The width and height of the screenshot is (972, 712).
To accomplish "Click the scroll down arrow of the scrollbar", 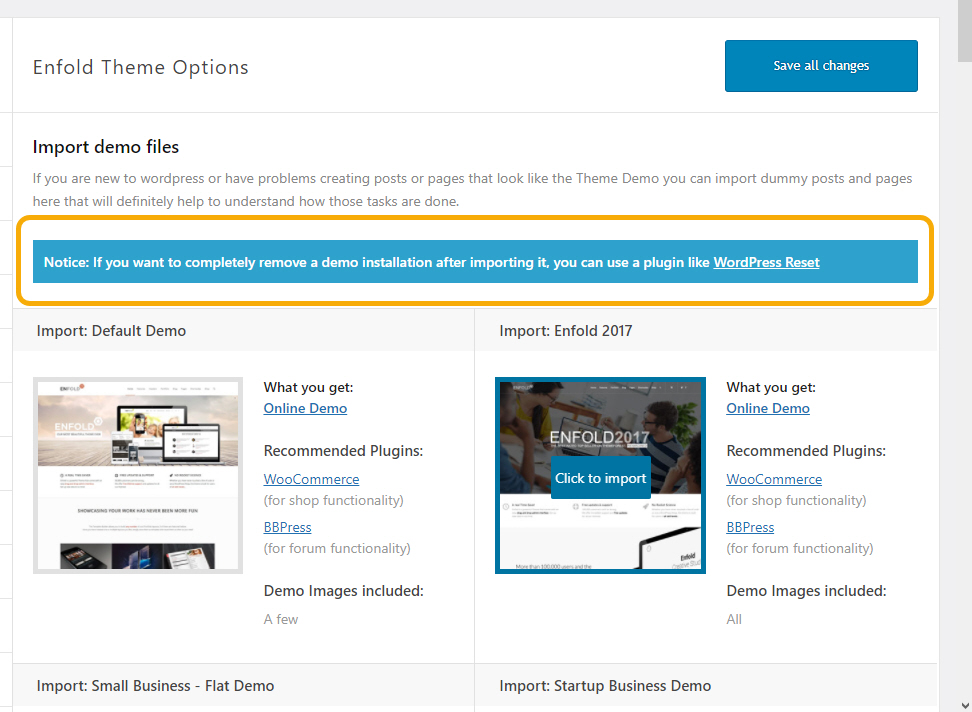I will click(x=965, y=705).
